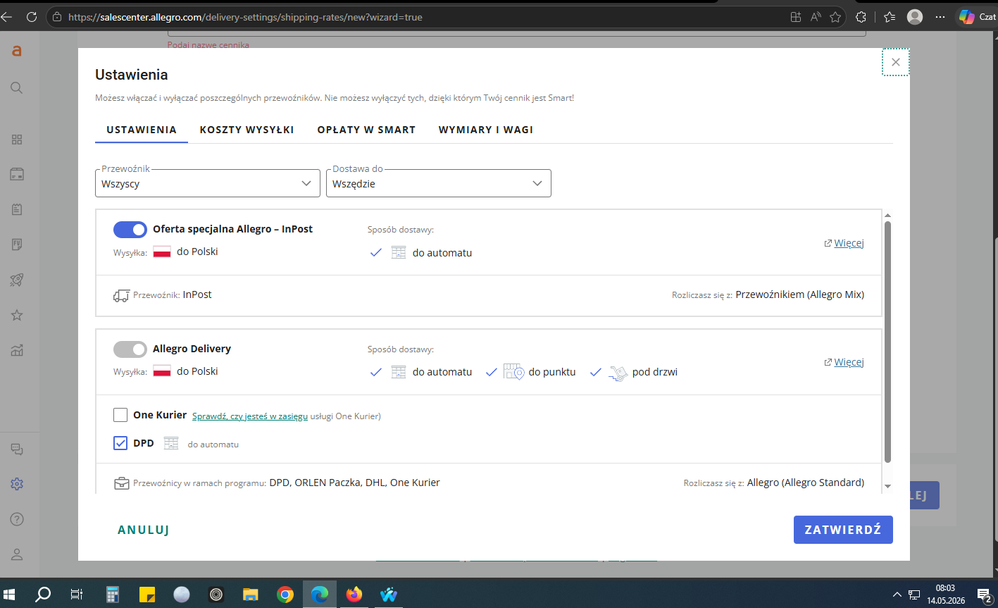Open the search icon in the left sidebar
Viewport: 998px width, 608px height.
point(17,88)
